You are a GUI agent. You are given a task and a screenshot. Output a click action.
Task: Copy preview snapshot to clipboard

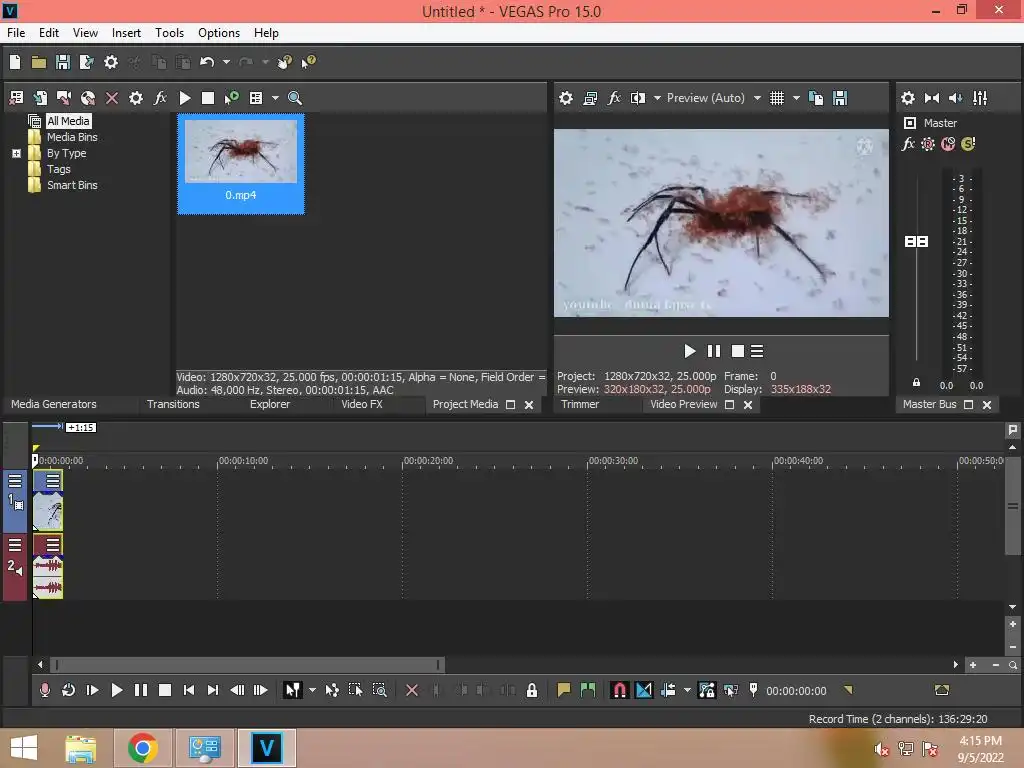point(816,98)
